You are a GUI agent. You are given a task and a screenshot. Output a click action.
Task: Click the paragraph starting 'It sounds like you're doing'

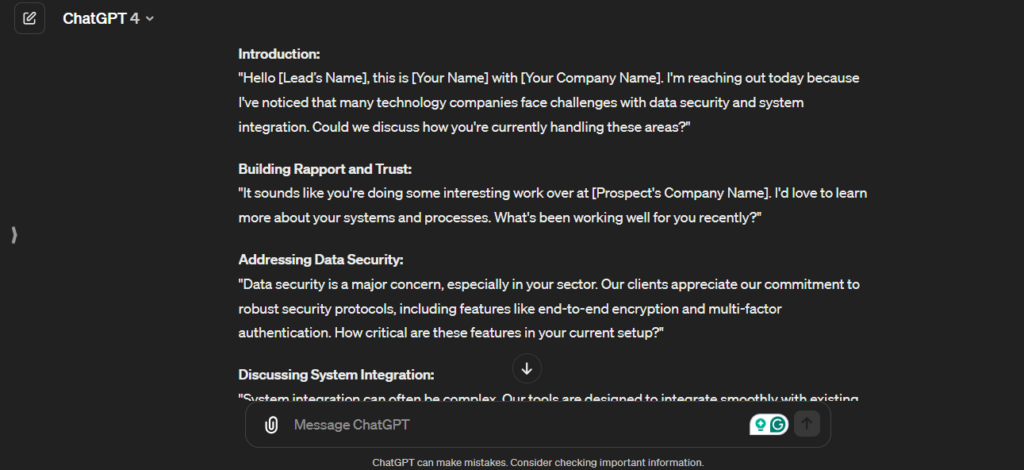[548, 204]
